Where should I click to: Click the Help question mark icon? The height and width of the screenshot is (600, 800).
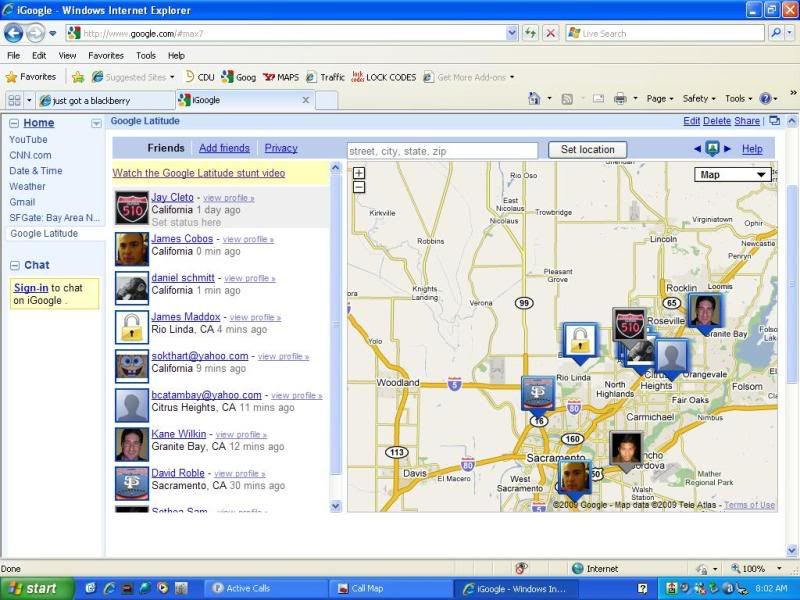[765, 98]
